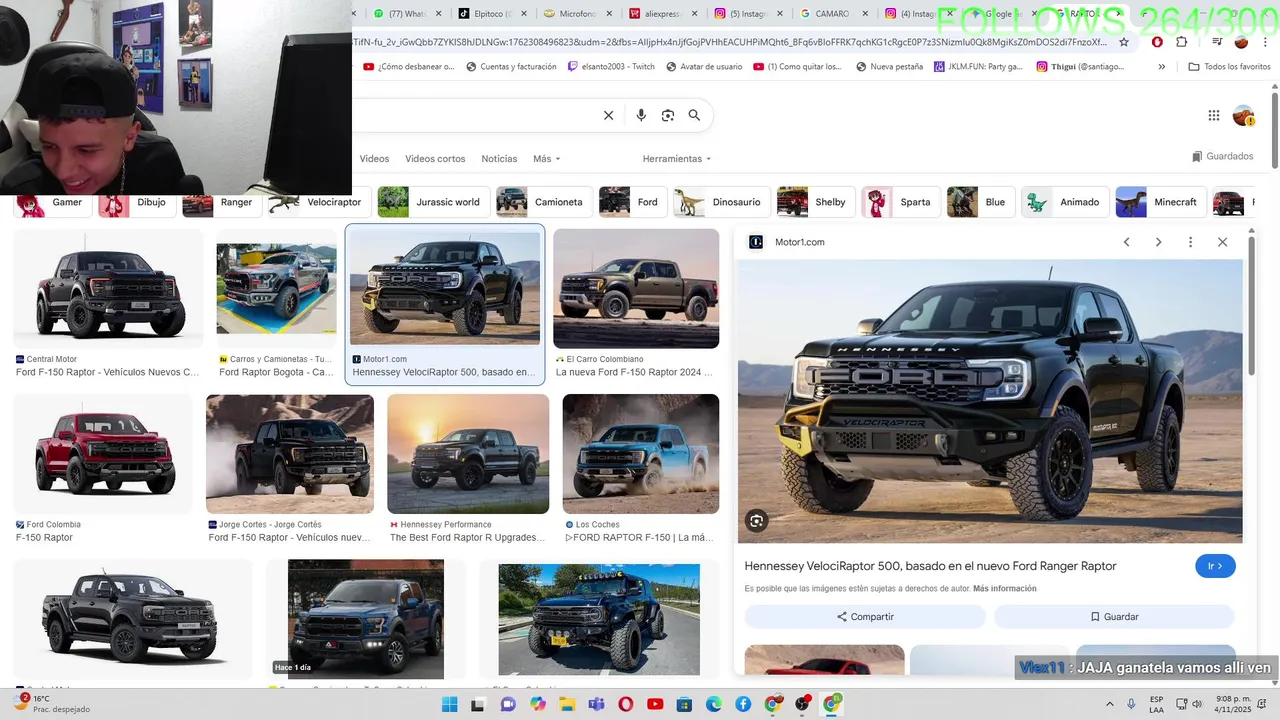Open Microsoft Store from the taskbar
1280x720 pixels.
click(685, 704)
